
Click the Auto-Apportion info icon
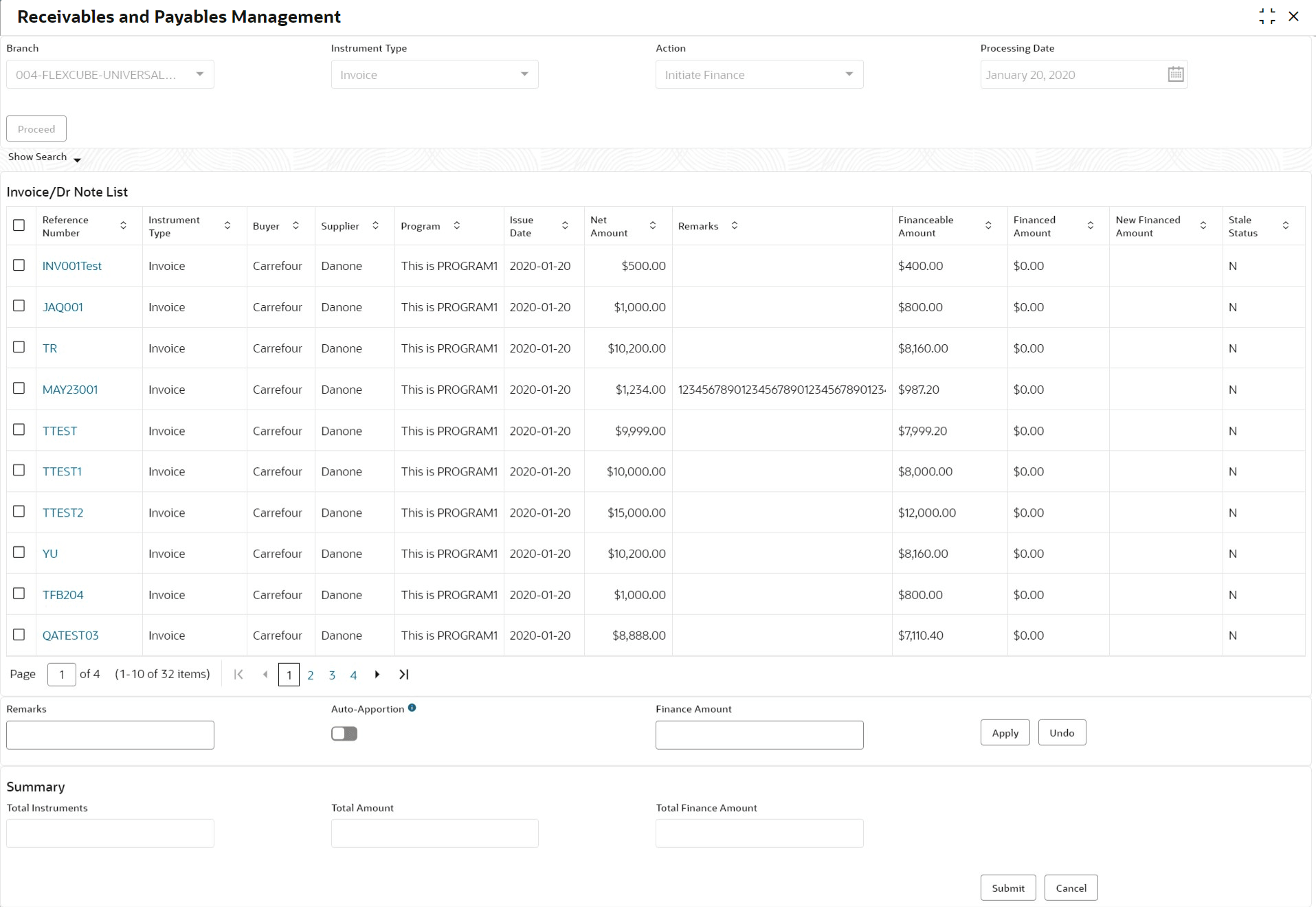(412, 708)
